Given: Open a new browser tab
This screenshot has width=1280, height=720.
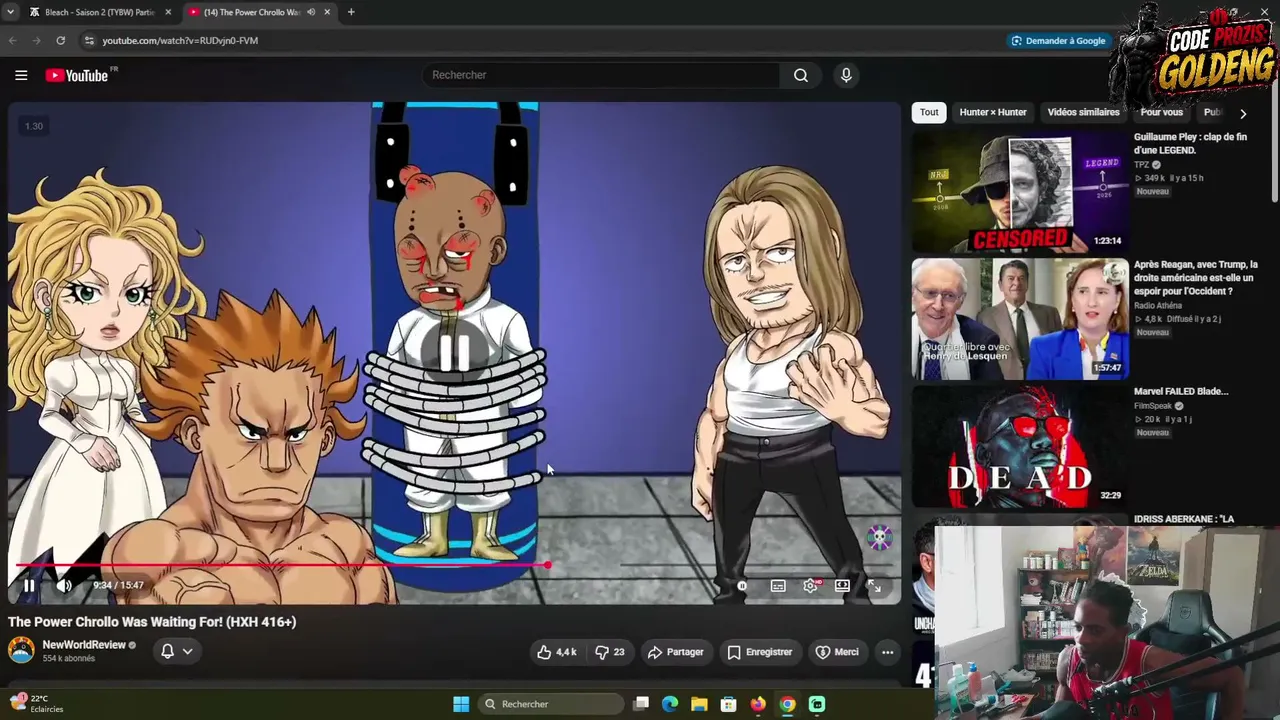Looking at the screenshot, I should pyautogui.click(x=351, y=12).
